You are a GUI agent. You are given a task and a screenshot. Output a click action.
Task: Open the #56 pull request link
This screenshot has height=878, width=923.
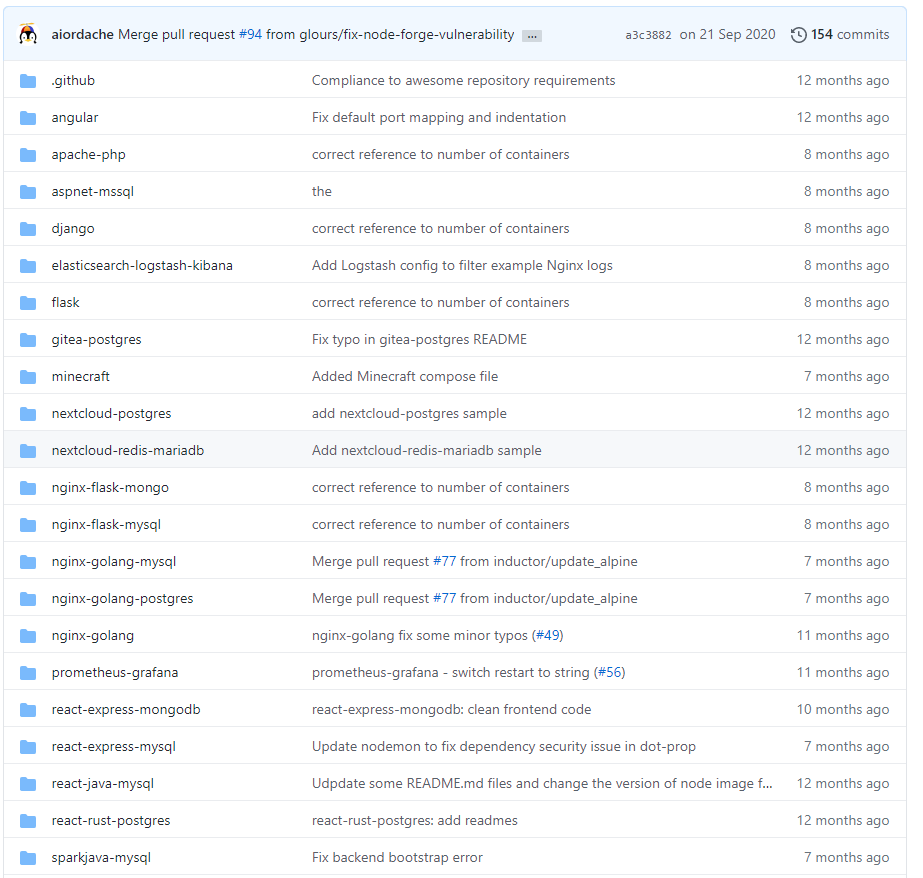[610, 673]
